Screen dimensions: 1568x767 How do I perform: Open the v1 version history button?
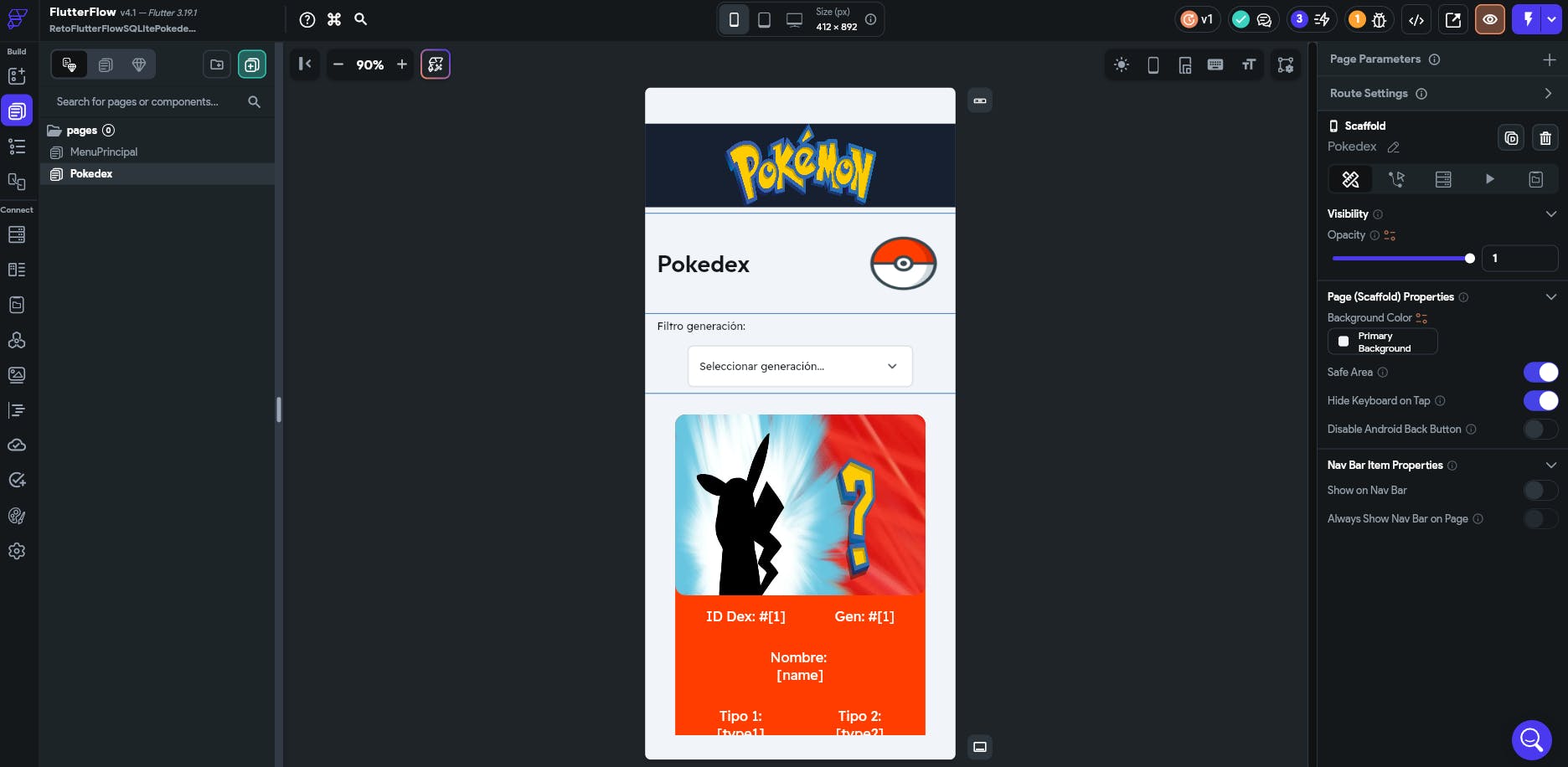coord(1198,19)
